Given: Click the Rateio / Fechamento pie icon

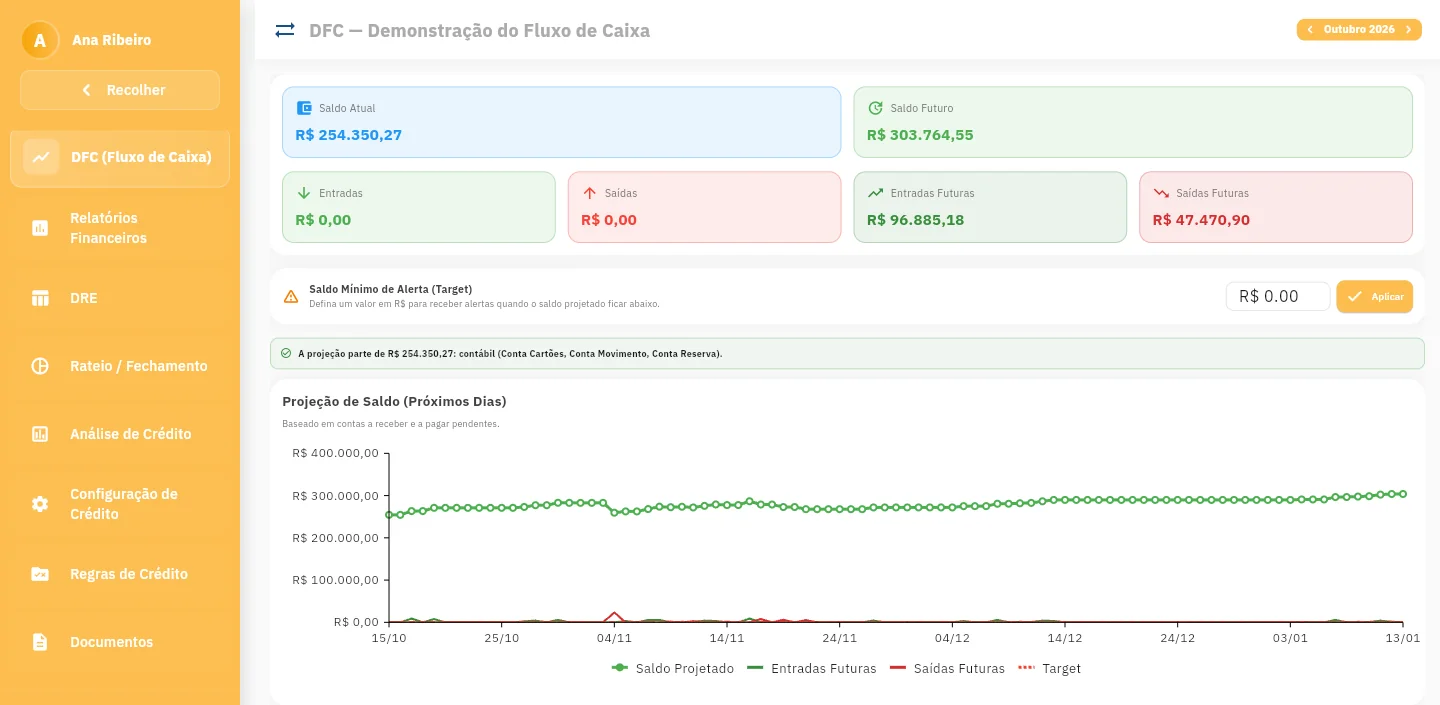Looking at the screenshot, I should click(40, 366).
